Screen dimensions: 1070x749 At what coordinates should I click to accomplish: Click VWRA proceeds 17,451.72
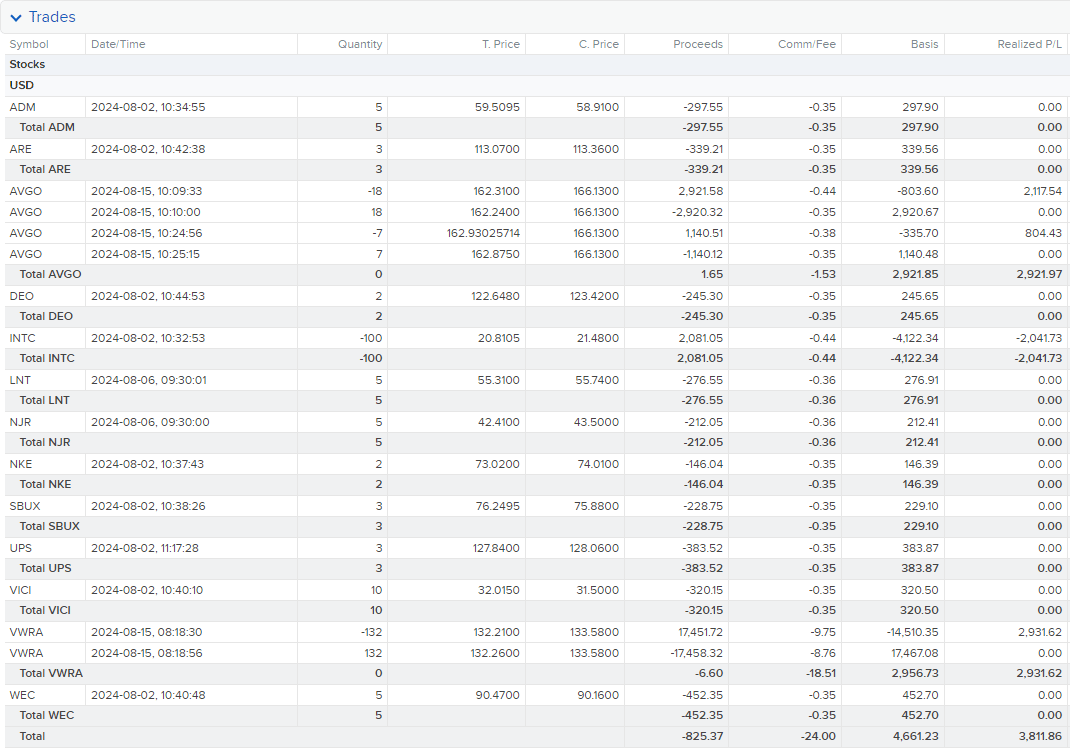pyautogui.click(x=700, y=632)
